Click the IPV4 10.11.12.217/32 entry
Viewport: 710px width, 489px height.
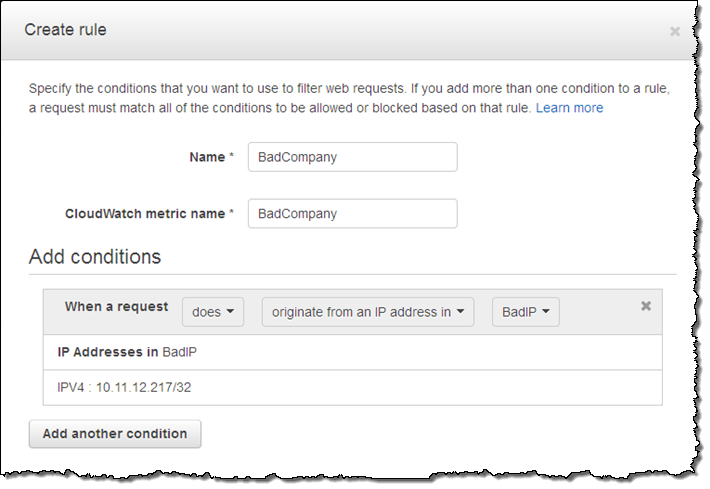[124, 386]
